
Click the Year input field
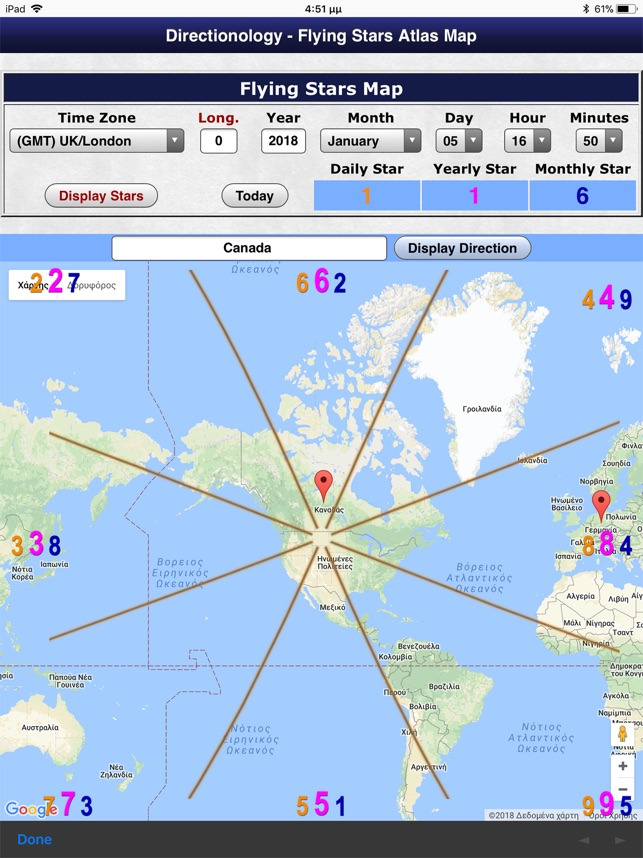(x=283, y=141)
